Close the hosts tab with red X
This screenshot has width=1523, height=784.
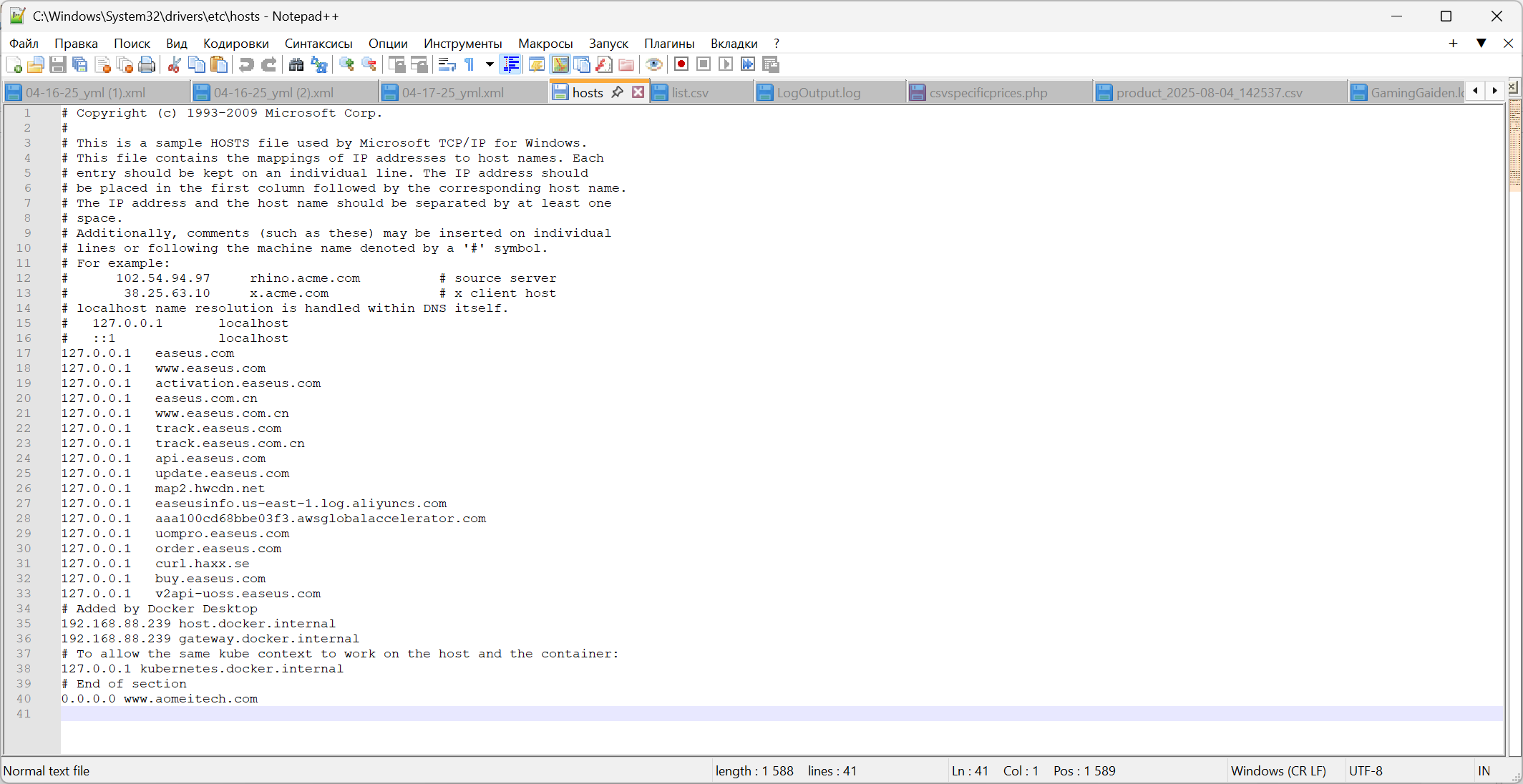coord(638,92)
